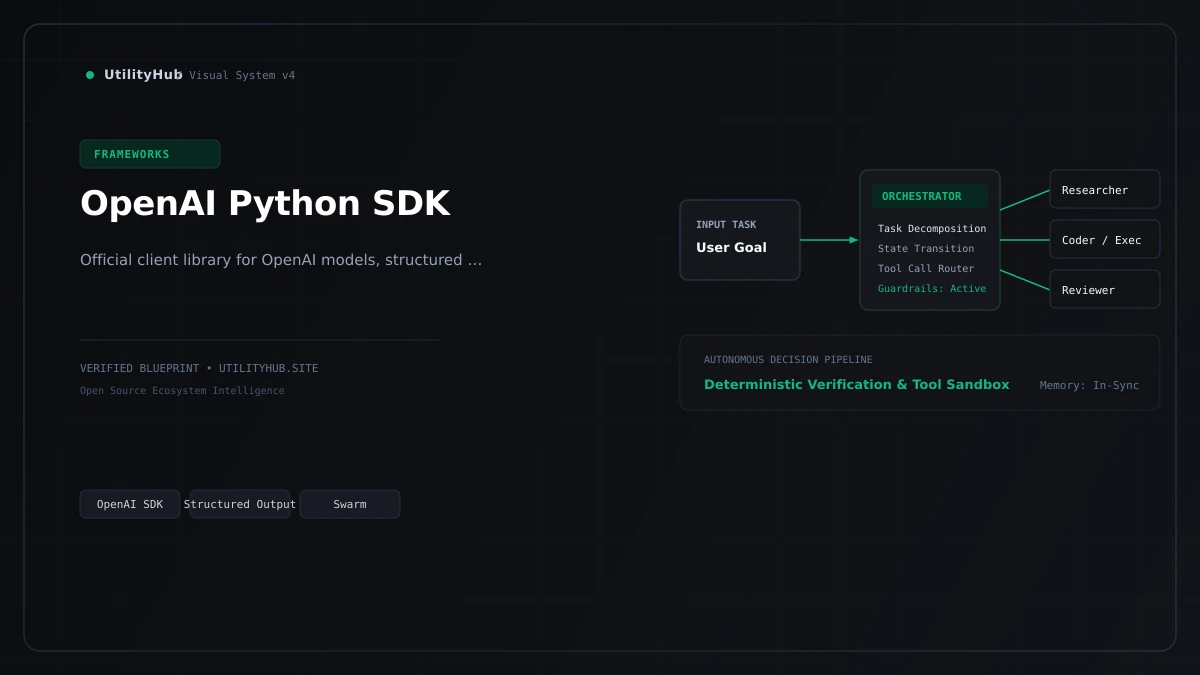The height and width of the screenshot is (675, 1200).
Task: Click the ORCHESTRATOR header label
Action: coord(930,196)
